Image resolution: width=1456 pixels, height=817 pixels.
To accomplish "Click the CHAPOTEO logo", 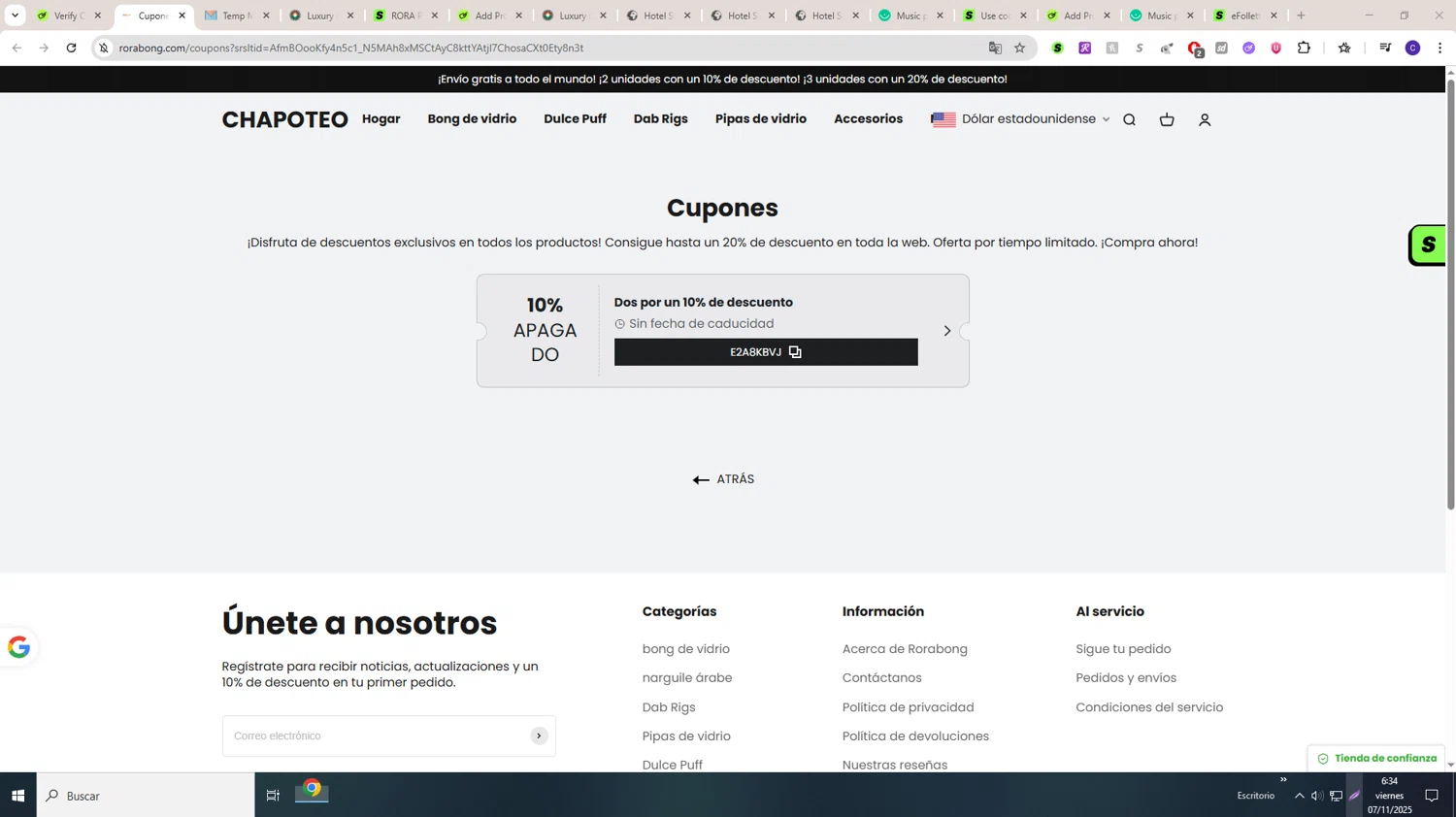I will pyautogui.click(x=284, y=119).
